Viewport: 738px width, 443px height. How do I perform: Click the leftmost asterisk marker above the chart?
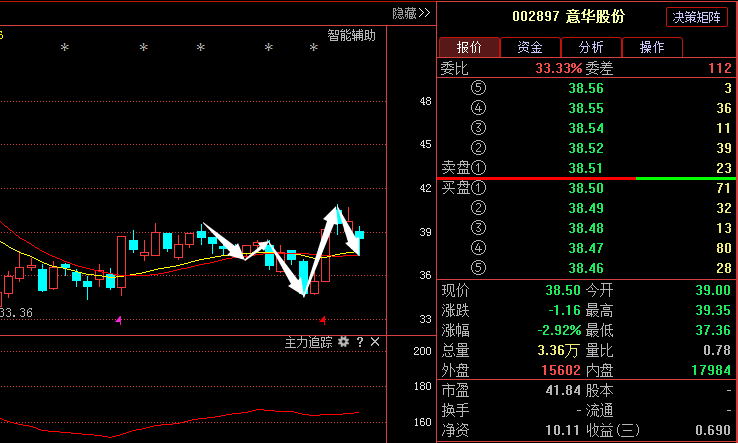(x=65, y=48)
